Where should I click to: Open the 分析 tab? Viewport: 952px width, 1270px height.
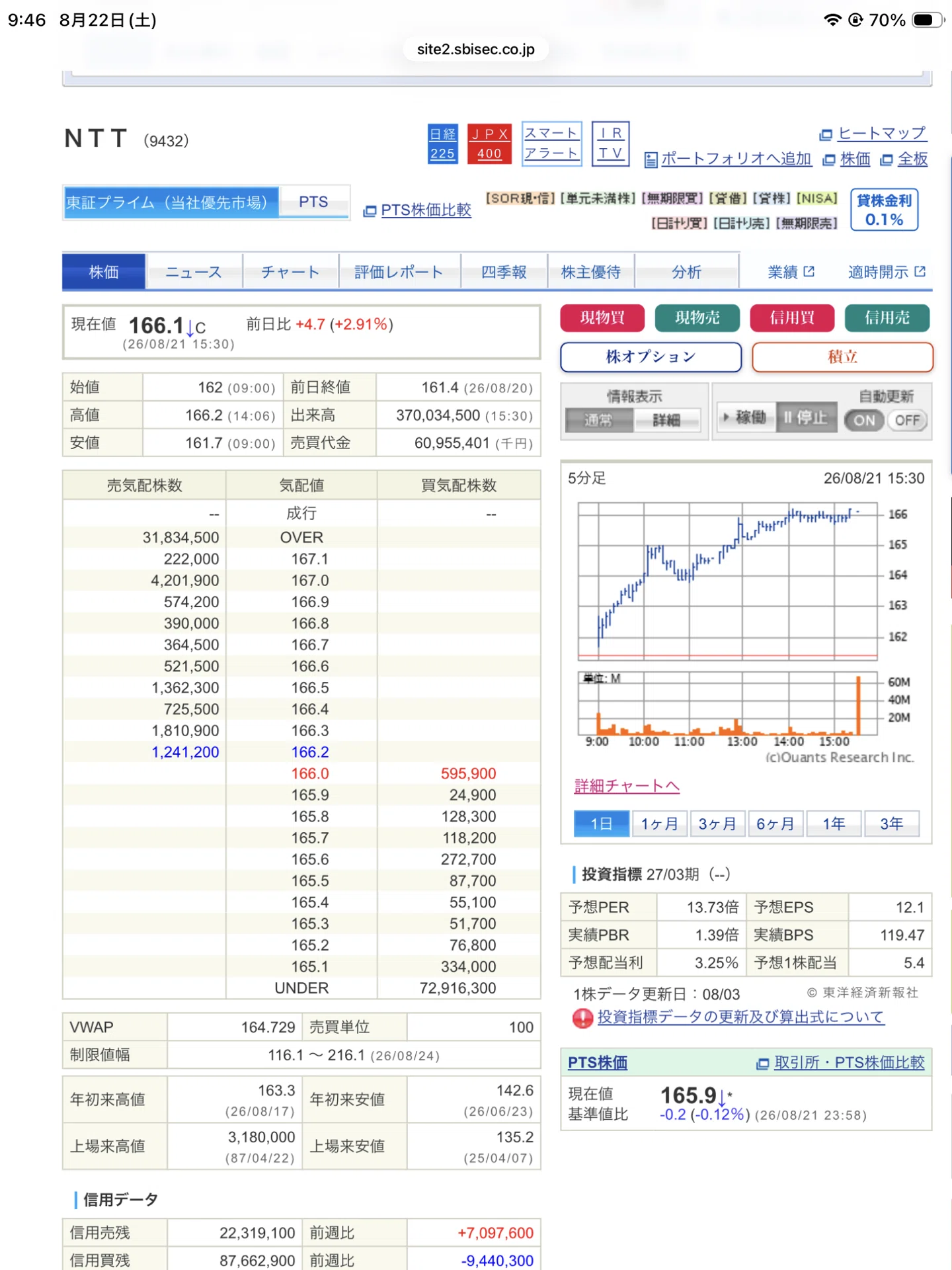coord(686,272)
